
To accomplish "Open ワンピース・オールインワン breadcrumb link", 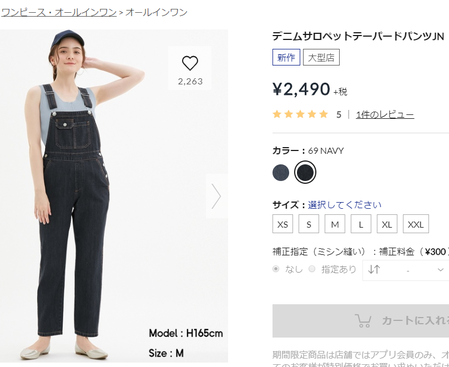I will coord(59,12).
